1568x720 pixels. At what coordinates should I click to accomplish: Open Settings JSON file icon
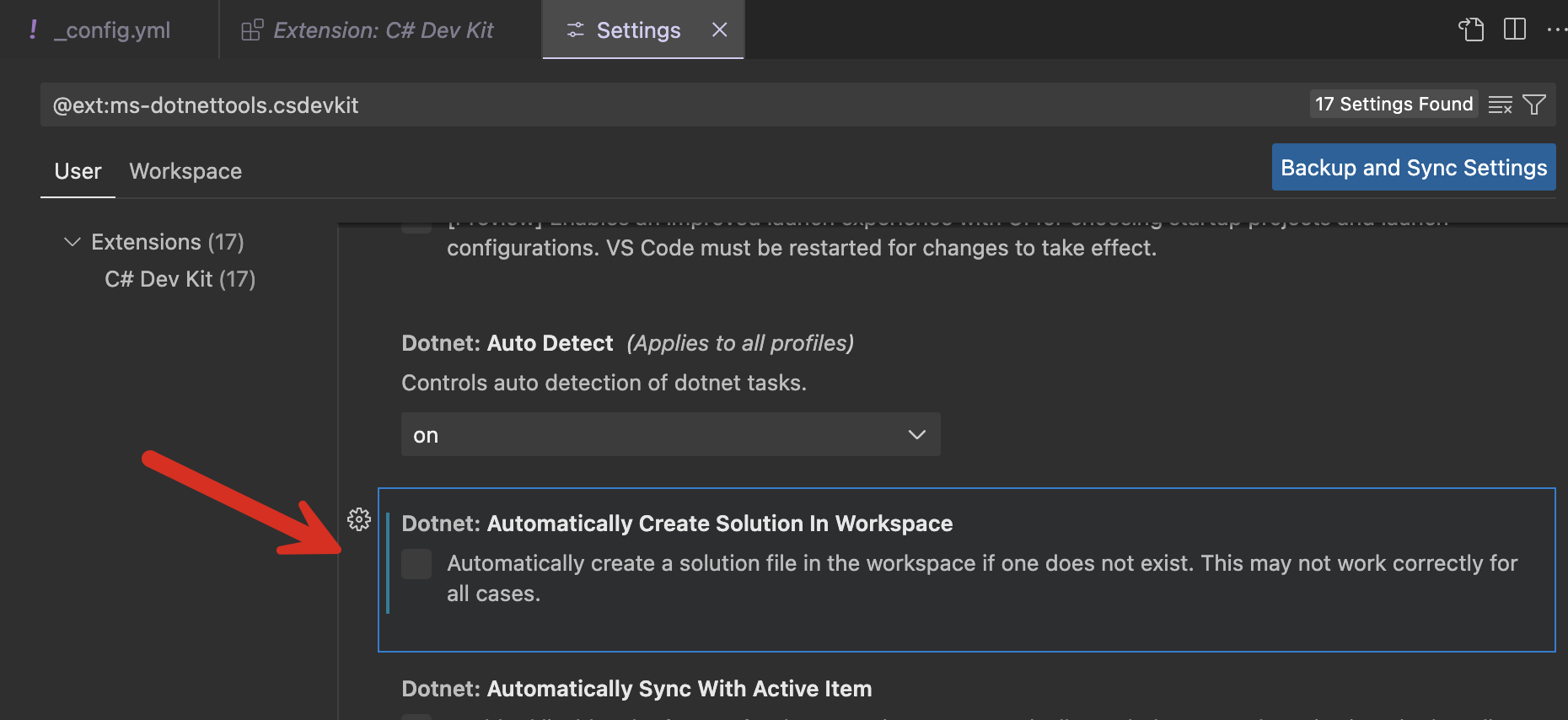[1471, 30]
